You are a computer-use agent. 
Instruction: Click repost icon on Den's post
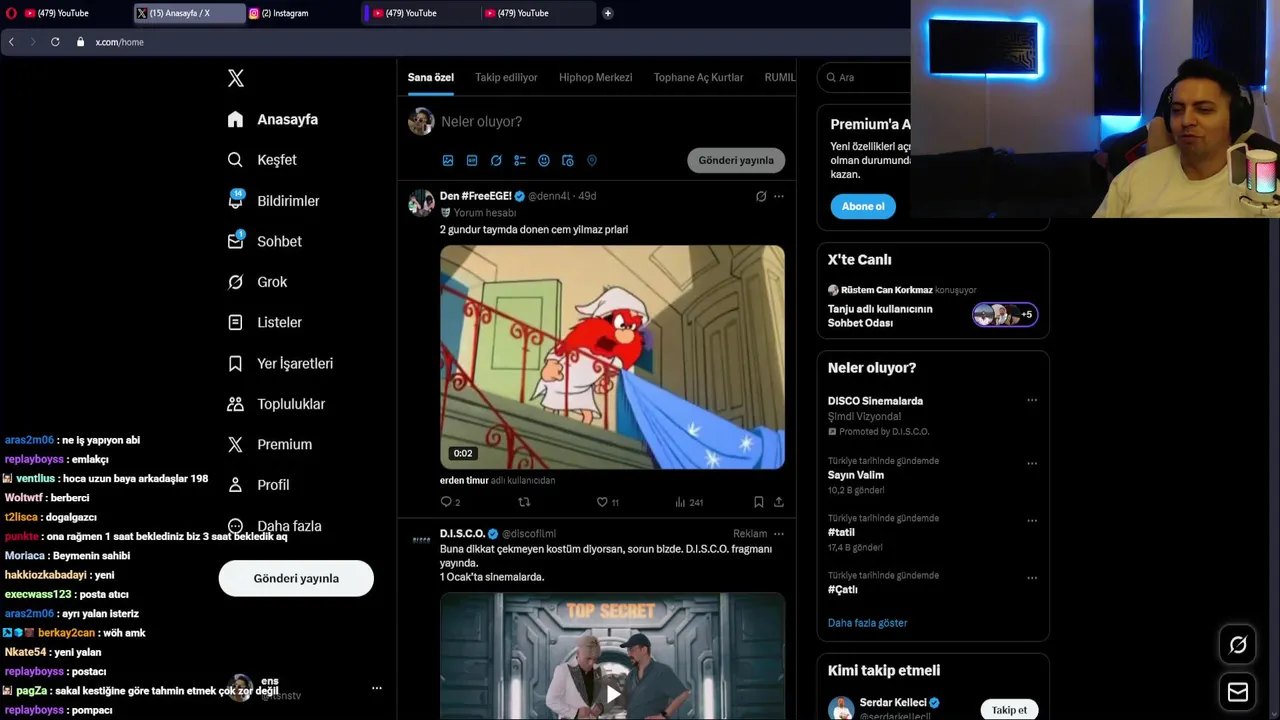[524, 502]
